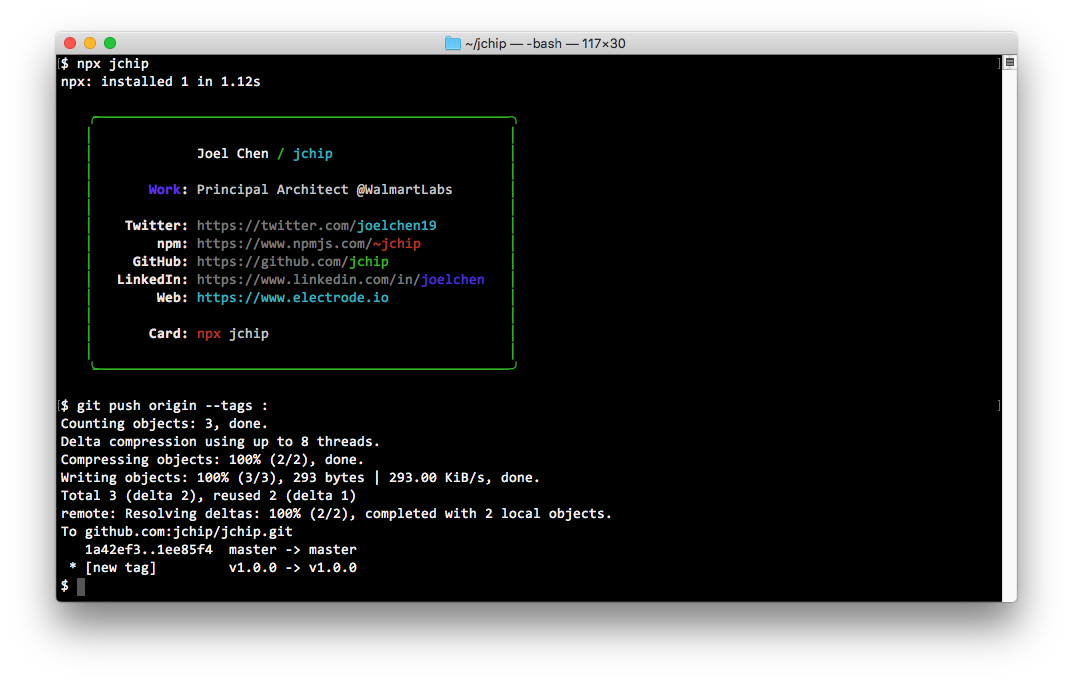
Task: Click 'To github.com:jchip/jchip.git' line
Action: tap(177, 532)
